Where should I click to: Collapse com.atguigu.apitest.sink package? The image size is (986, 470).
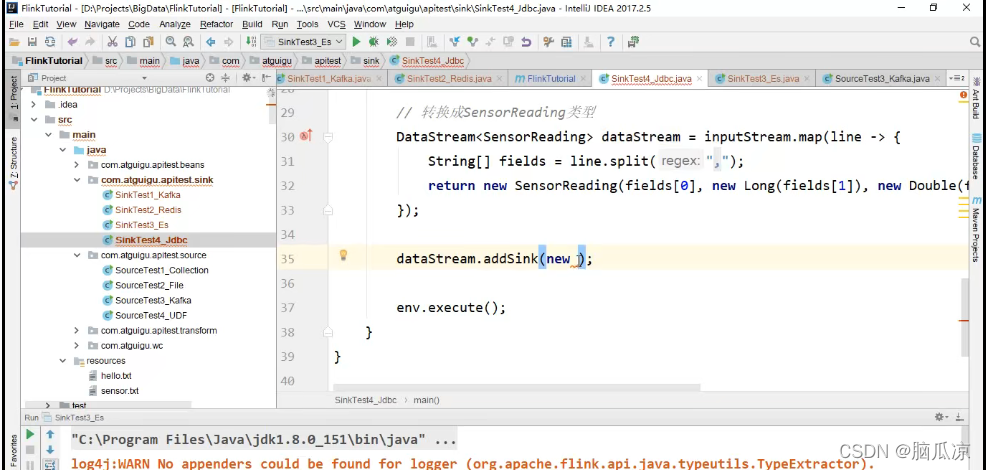pos(77,180)
